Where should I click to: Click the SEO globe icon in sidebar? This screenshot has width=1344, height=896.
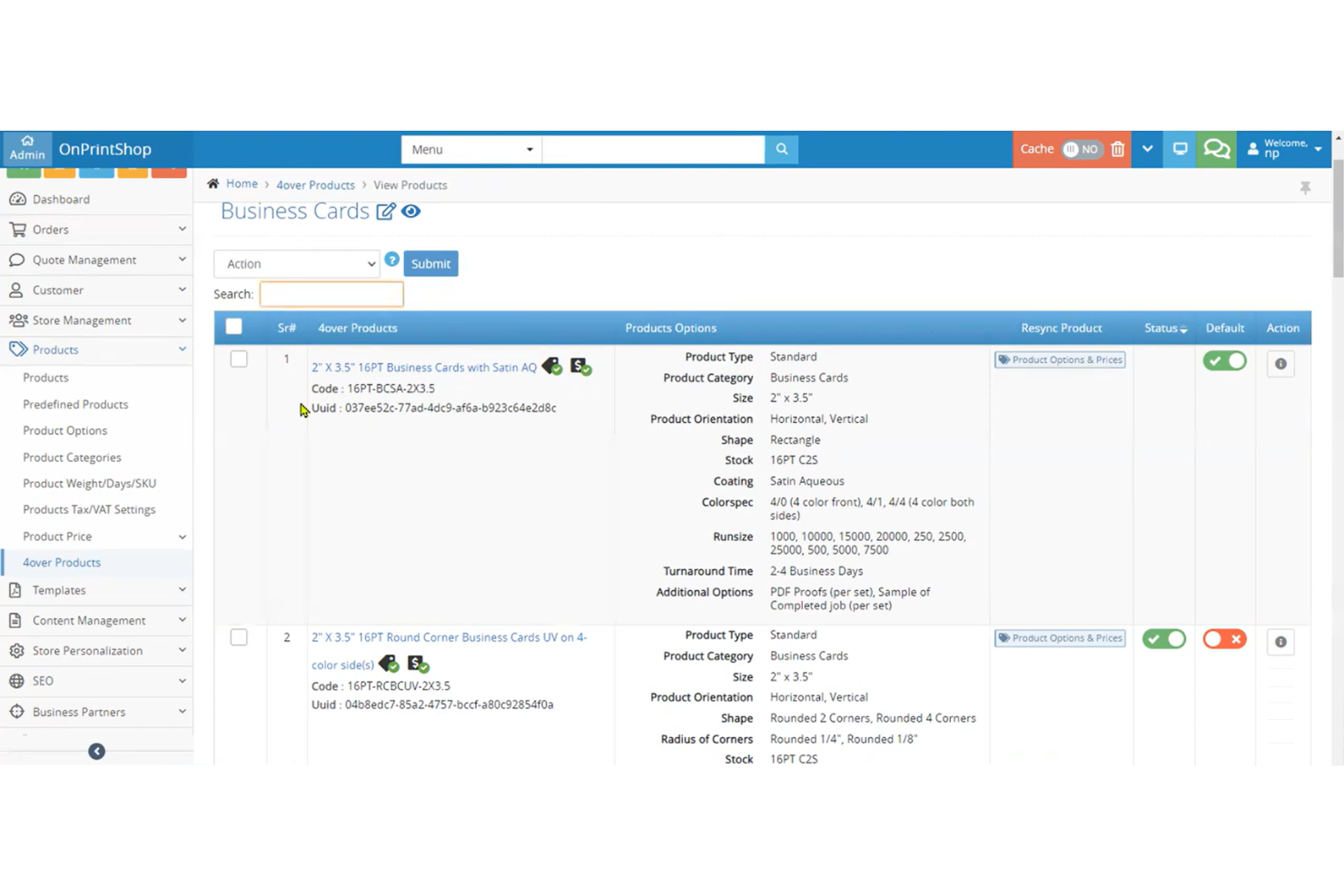point(16,681)
